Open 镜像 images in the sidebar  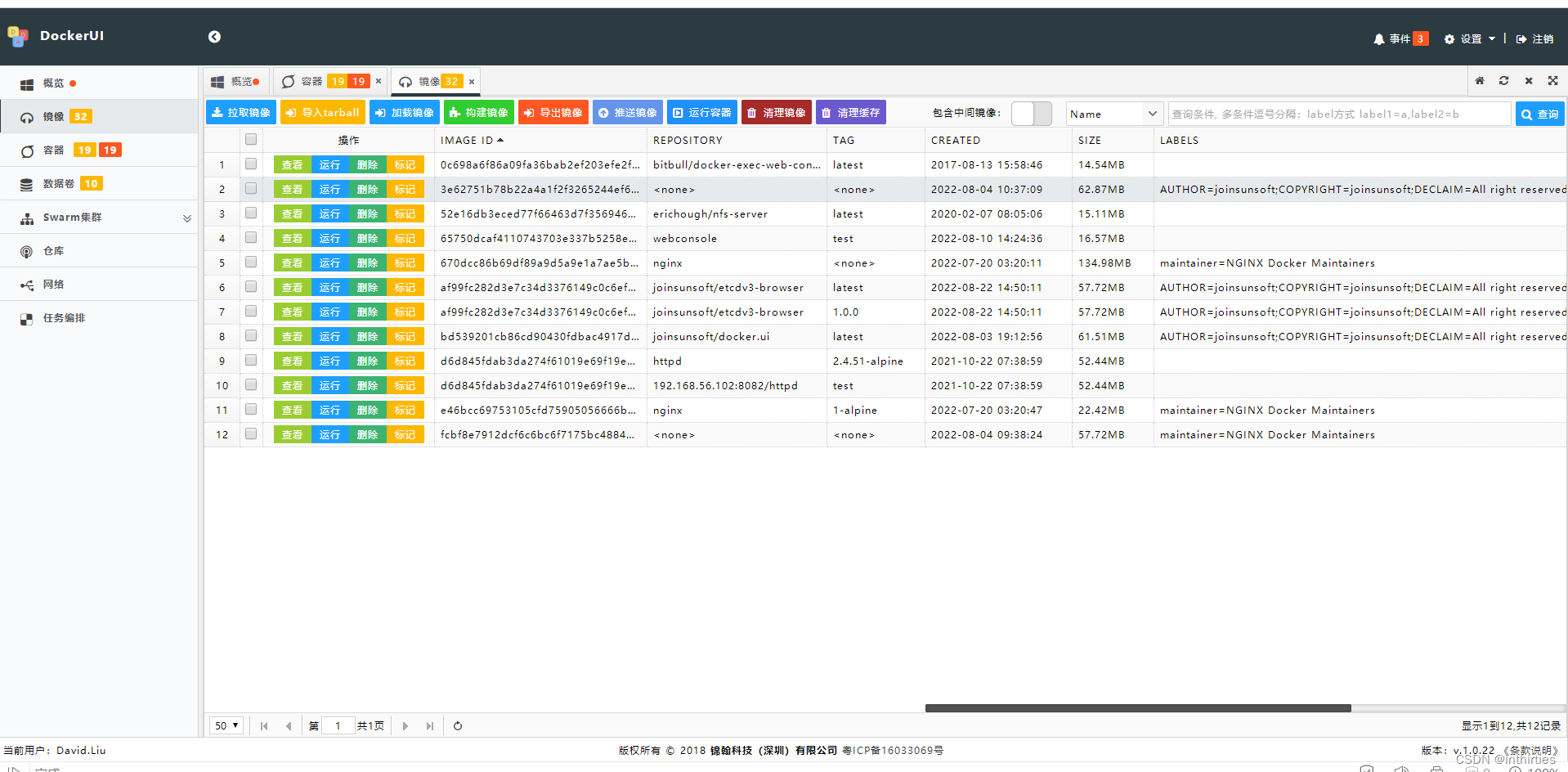[x=99, y=117]
